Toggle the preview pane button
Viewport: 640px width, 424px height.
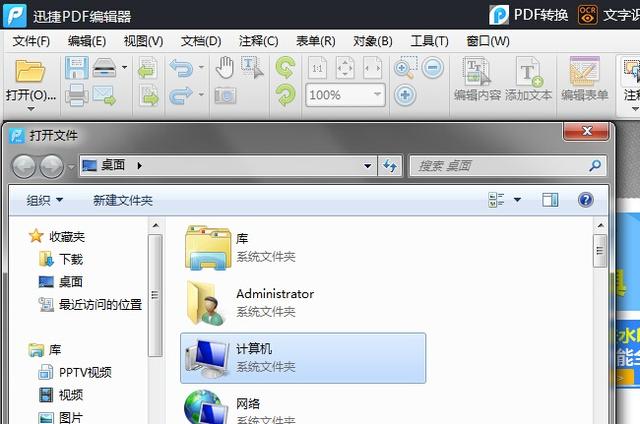tap(550, 200)
